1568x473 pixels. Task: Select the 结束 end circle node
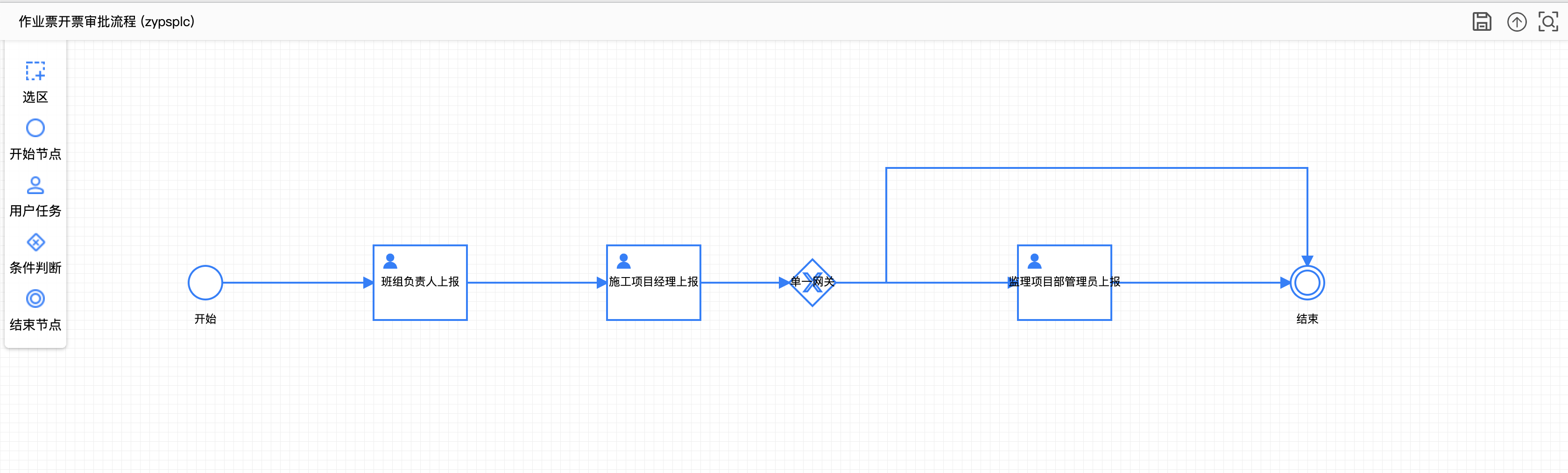click(x=1307, y=283)
